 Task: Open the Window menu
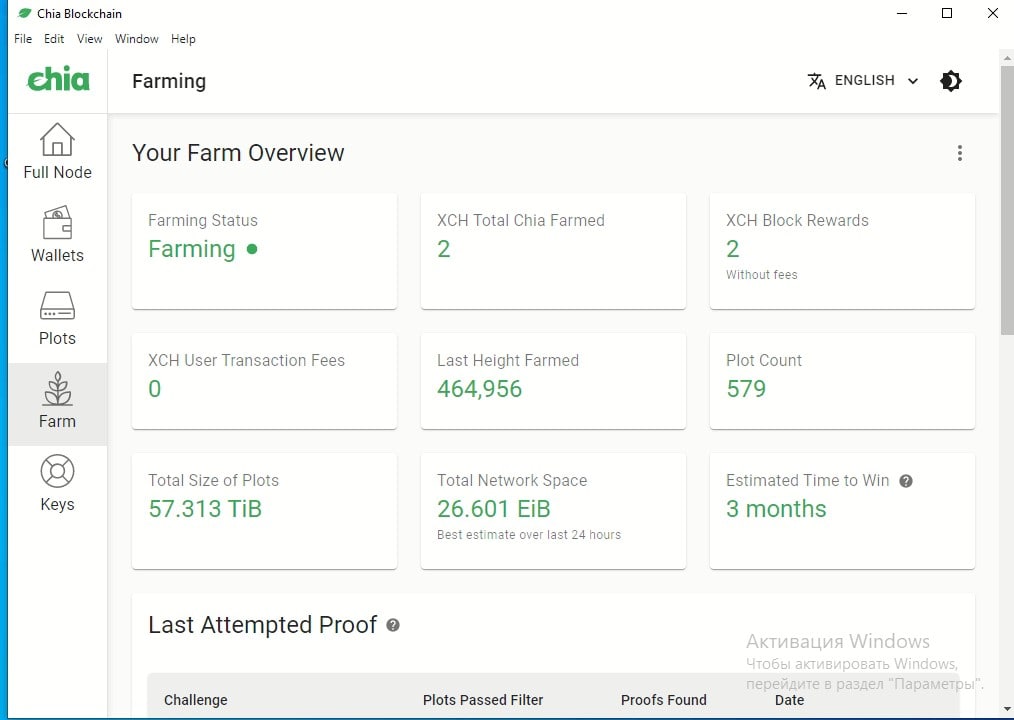coord(136,39)
